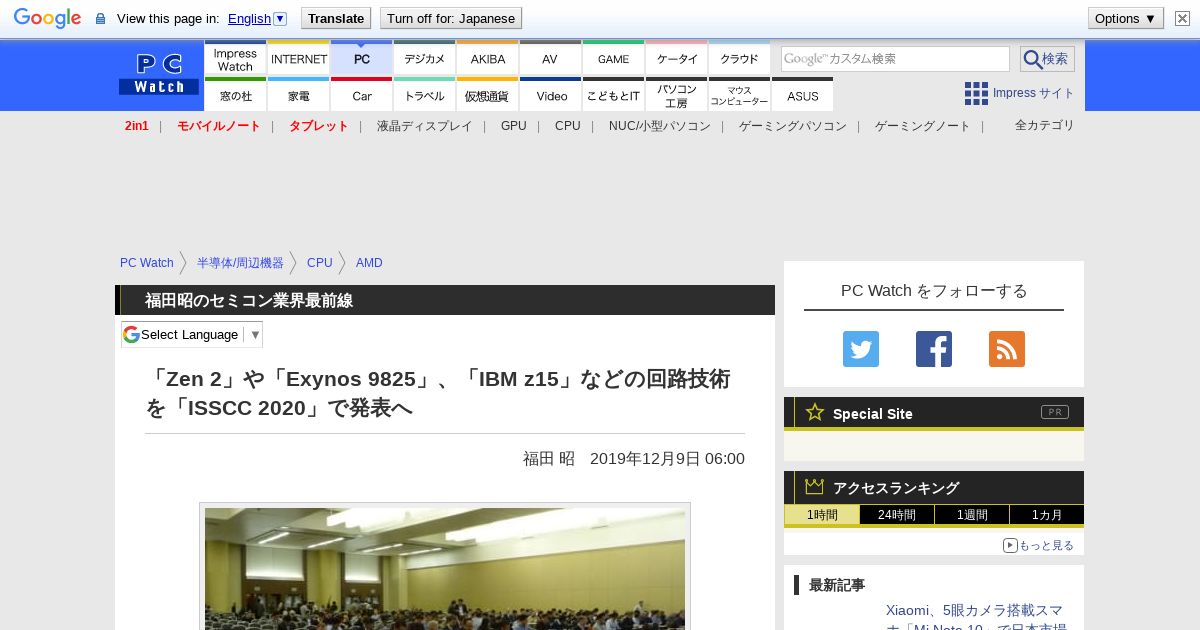Click the Translate button
The width and height of the screenshot is (1200, 630).
[x=336, y=18]
